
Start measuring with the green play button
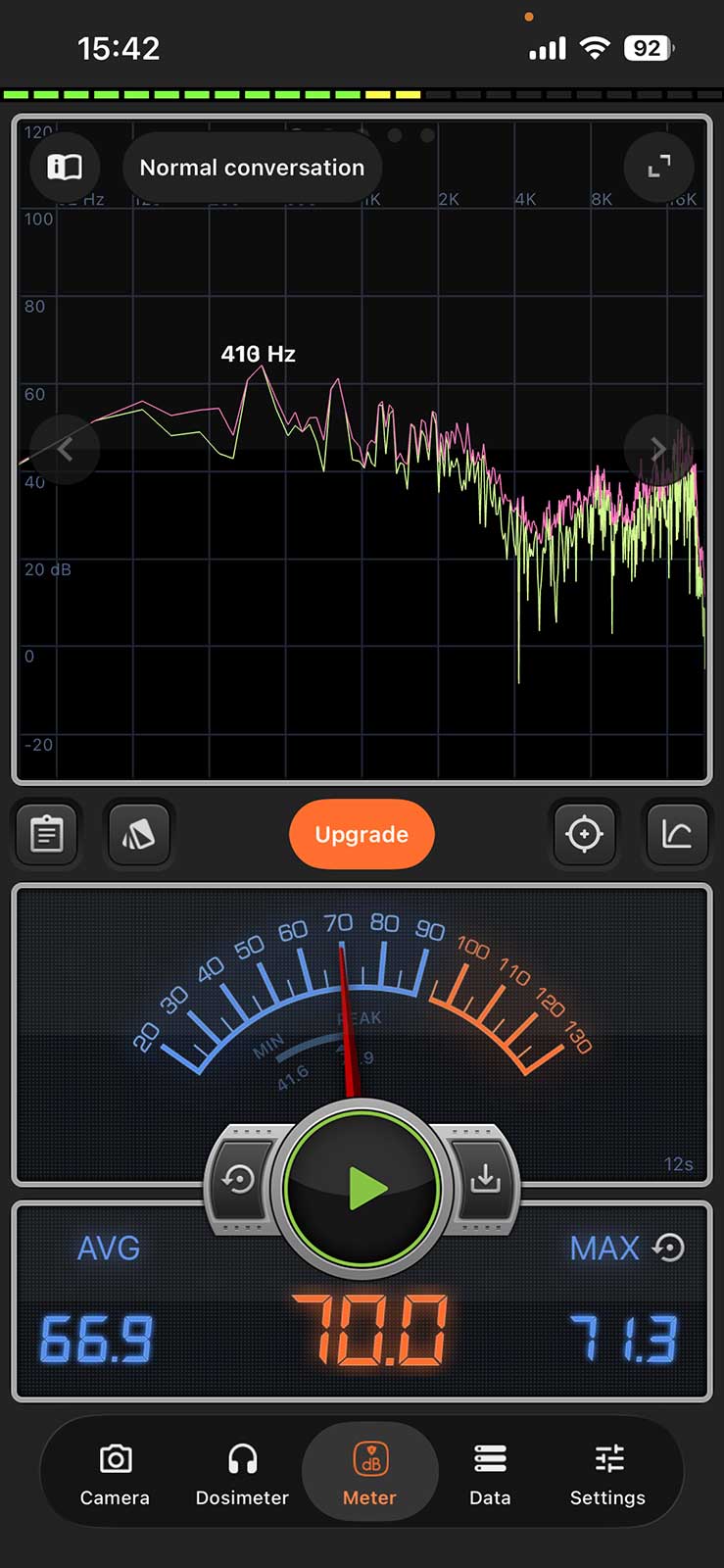click(363, 1188)
